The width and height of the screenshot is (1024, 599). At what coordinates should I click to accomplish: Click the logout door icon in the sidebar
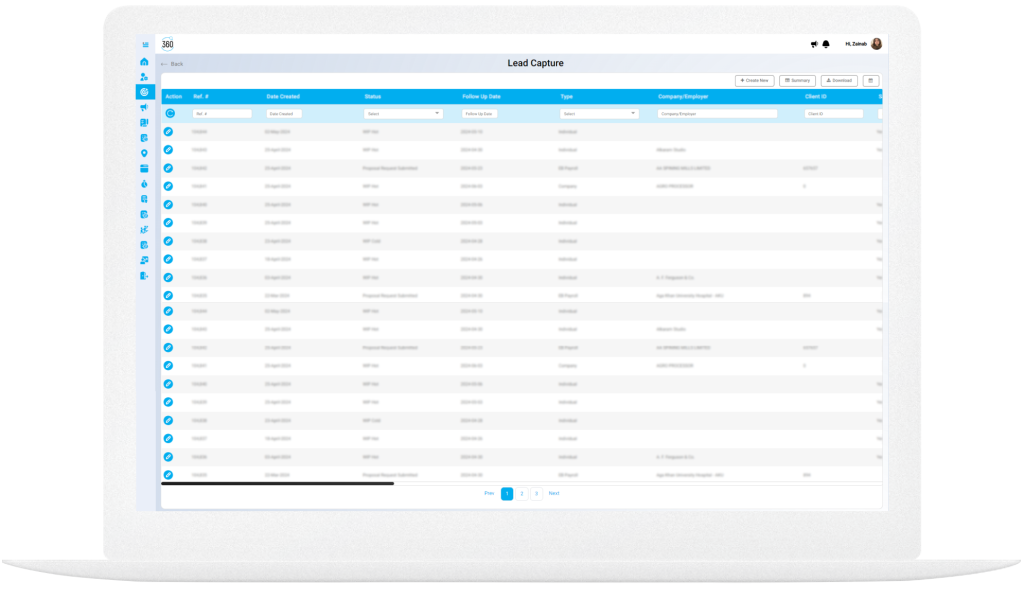(x=144, y=276)
